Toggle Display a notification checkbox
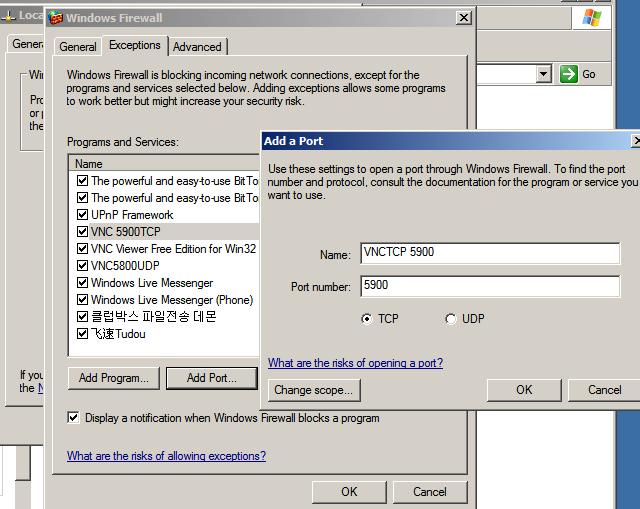640x509 pixels. pos(74,418)
